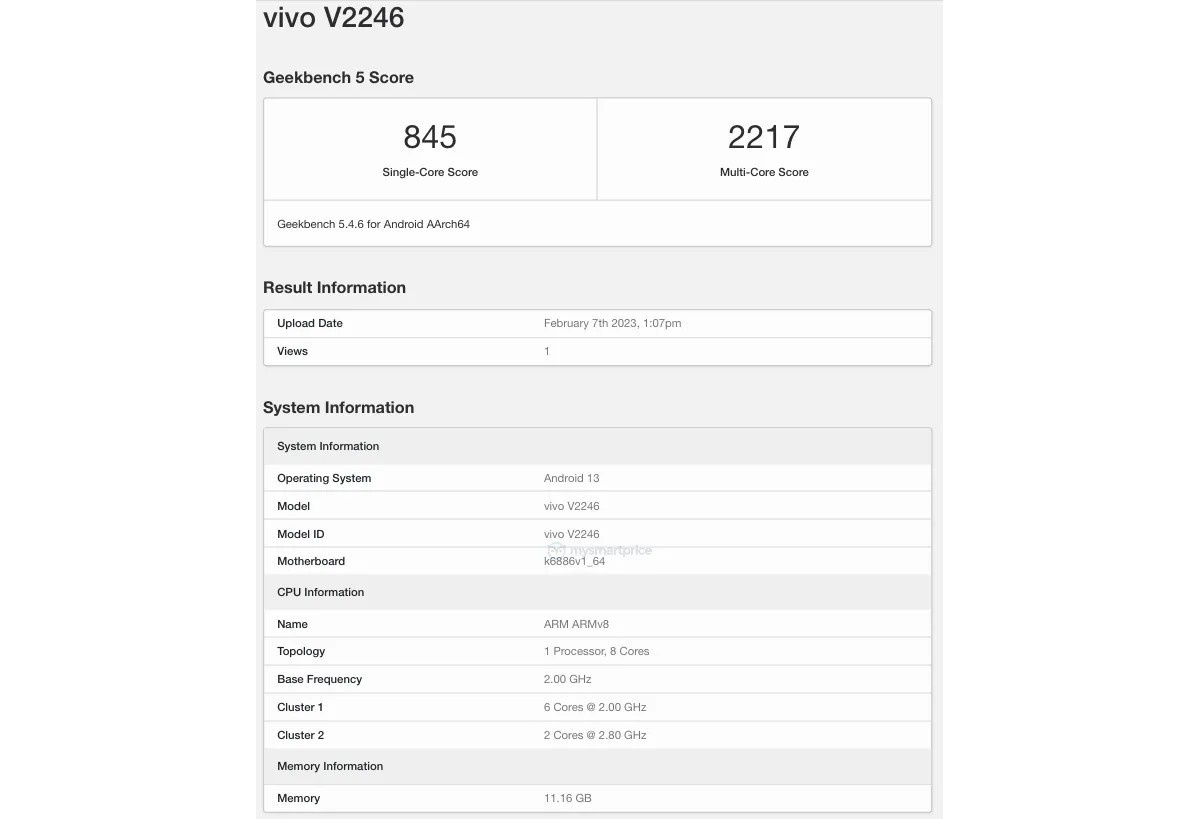Select the ARM ARMv8 processor name value
The width and height of the screenshot is (1200, 819).
coord(576,624)
